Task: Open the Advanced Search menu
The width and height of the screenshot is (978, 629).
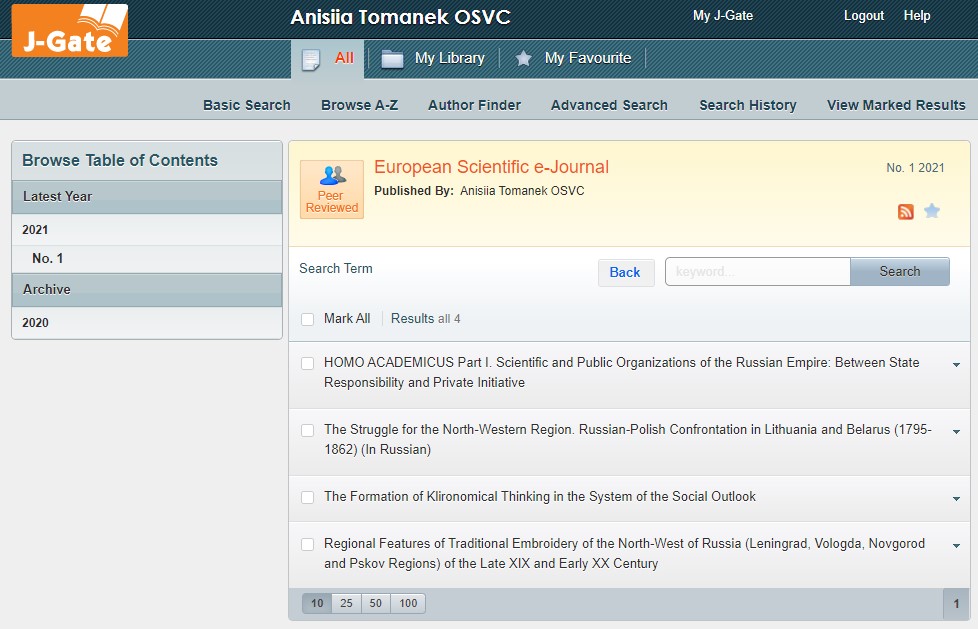Action: (x=609, y=105)
